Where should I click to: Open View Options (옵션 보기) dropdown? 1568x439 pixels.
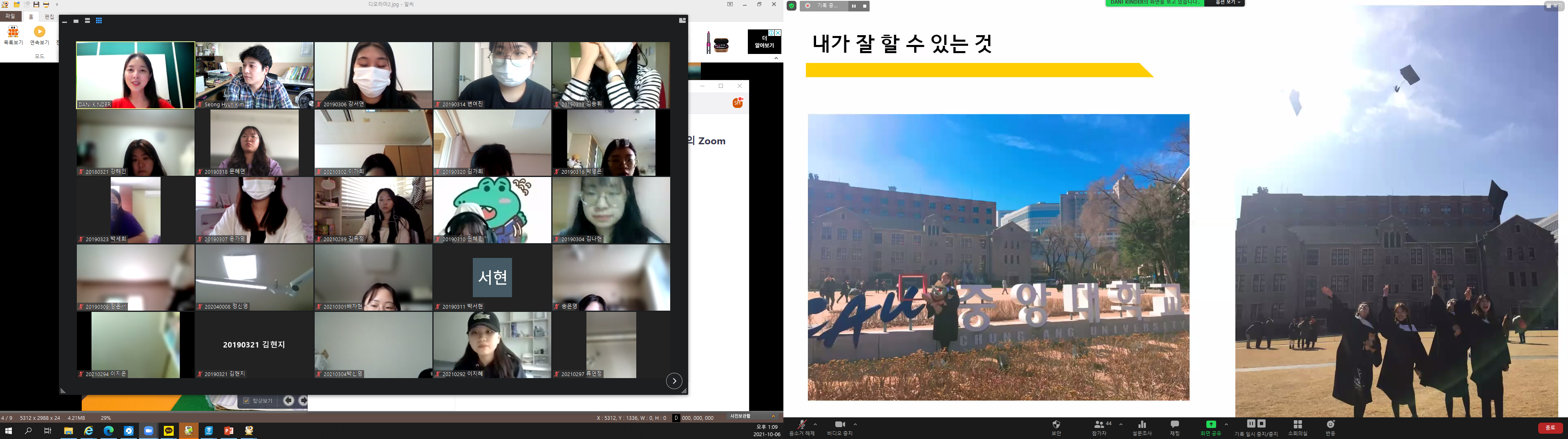click(x=1225, y=3)
